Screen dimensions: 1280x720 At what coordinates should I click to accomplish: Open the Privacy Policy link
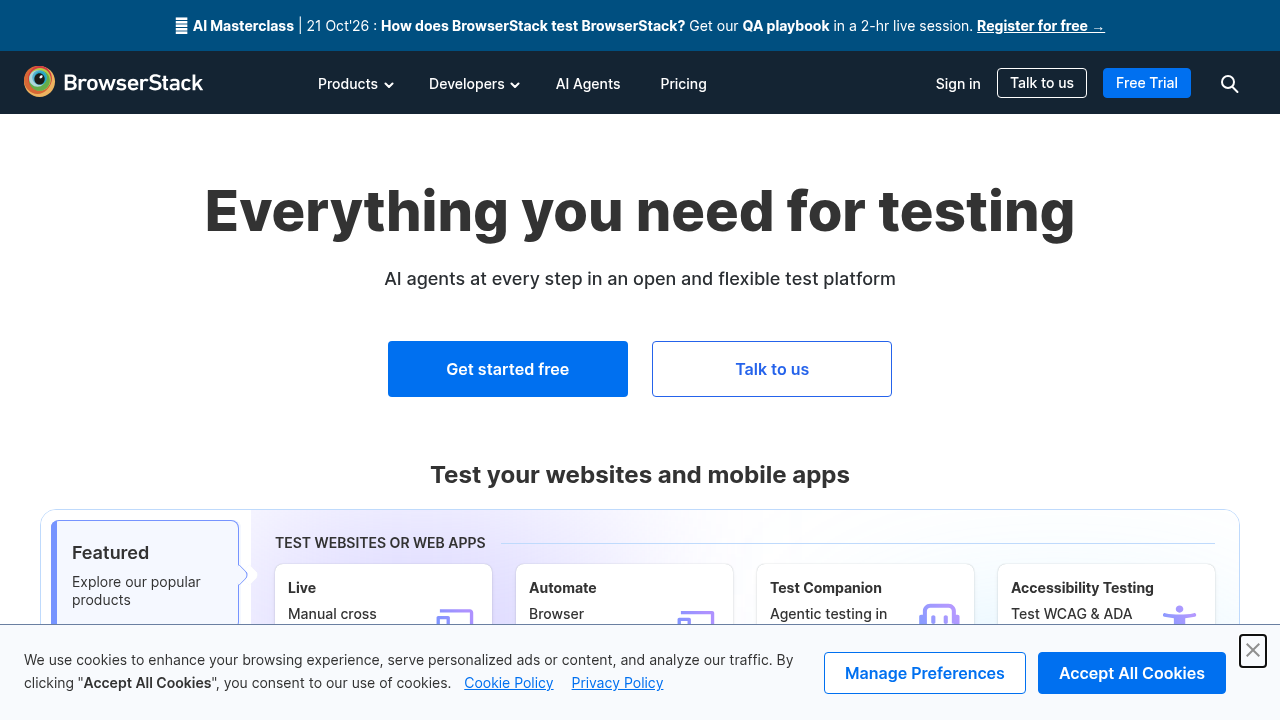click(x=617, y=683)
